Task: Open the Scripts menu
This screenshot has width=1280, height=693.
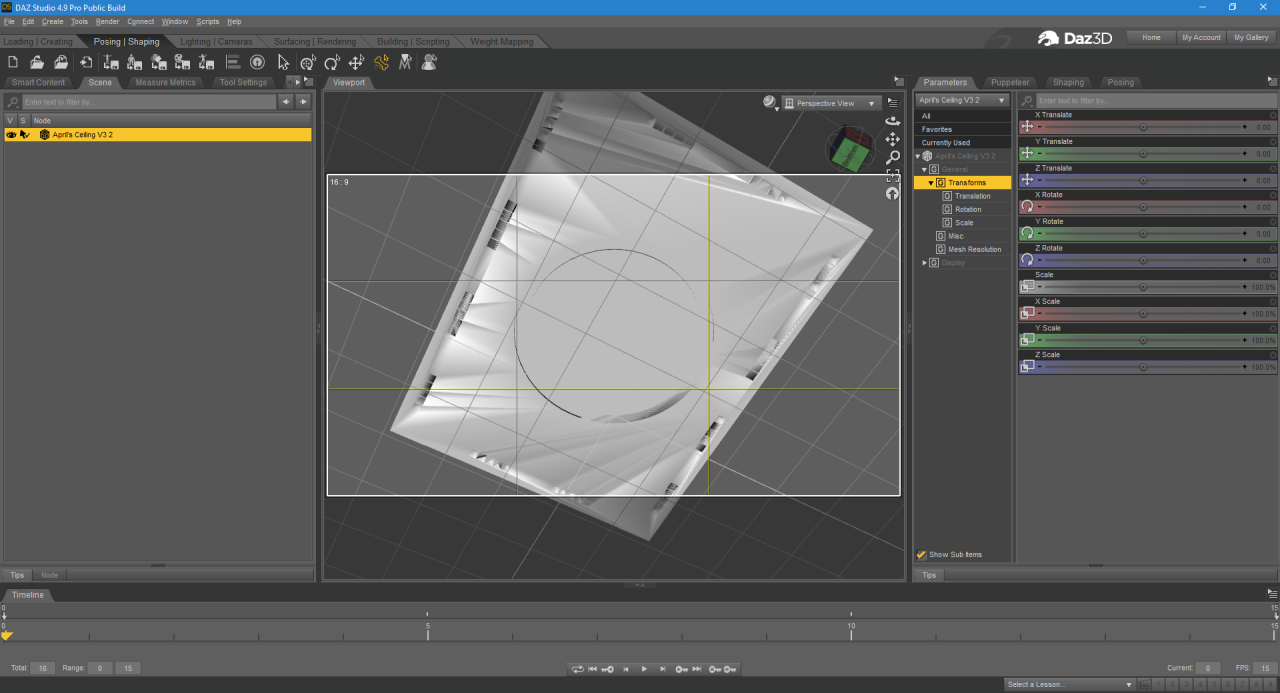Action: pyautogui.click(x=208, y=21)
